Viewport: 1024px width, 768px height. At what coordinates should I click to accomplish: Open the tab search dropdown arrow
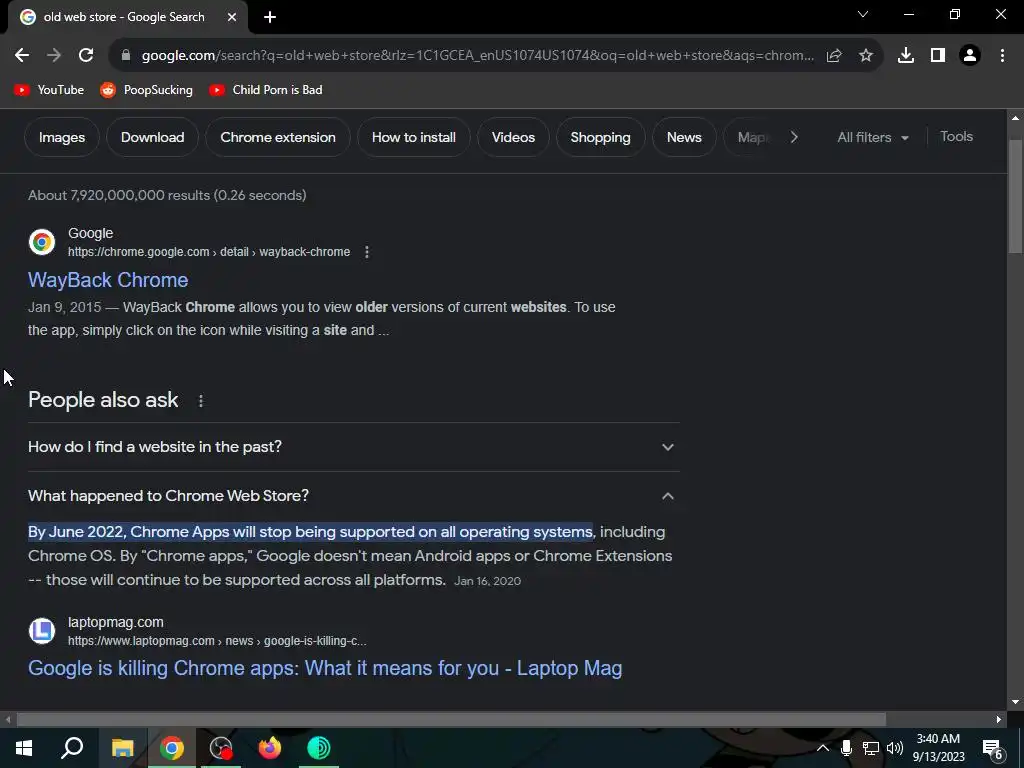tap(863, 14)
